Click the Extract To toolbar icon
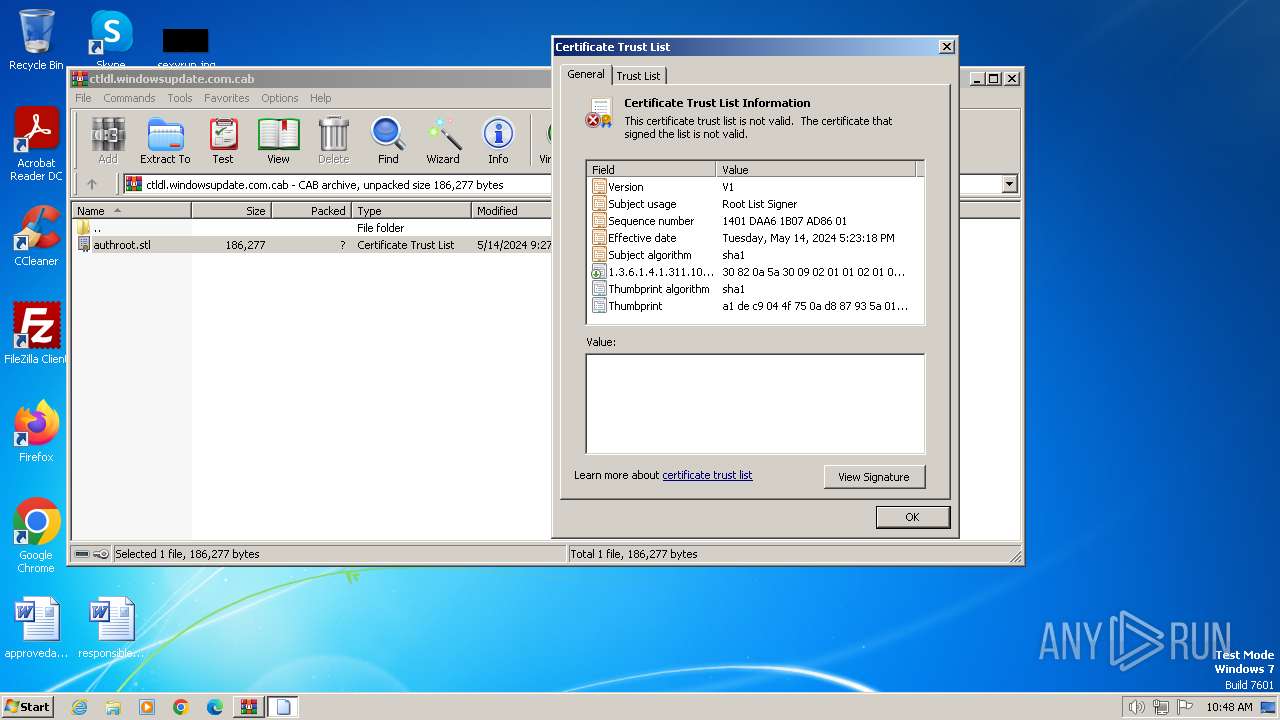The image size is (1280, 720). click(x=165, y=140)
